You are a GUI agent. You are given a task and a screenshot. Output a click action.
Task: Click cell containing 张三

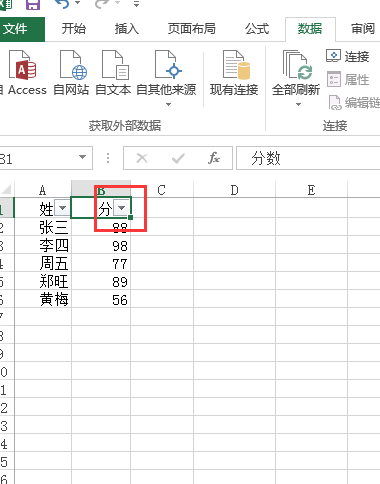click(43, 228)
